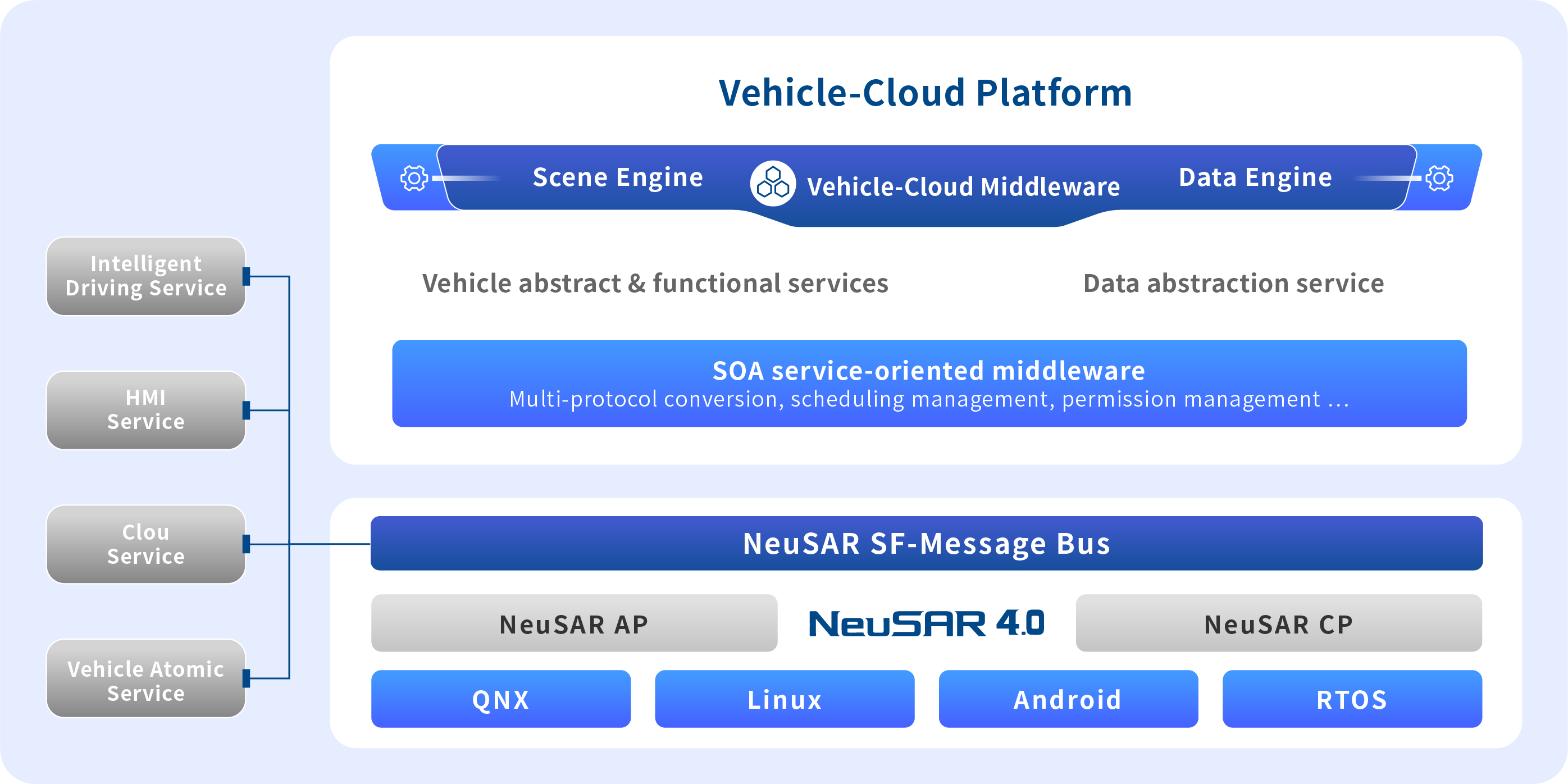Click the gear icon beside Data Engine
Viewport: 1568px width, 784px height.
[1439, 179]
